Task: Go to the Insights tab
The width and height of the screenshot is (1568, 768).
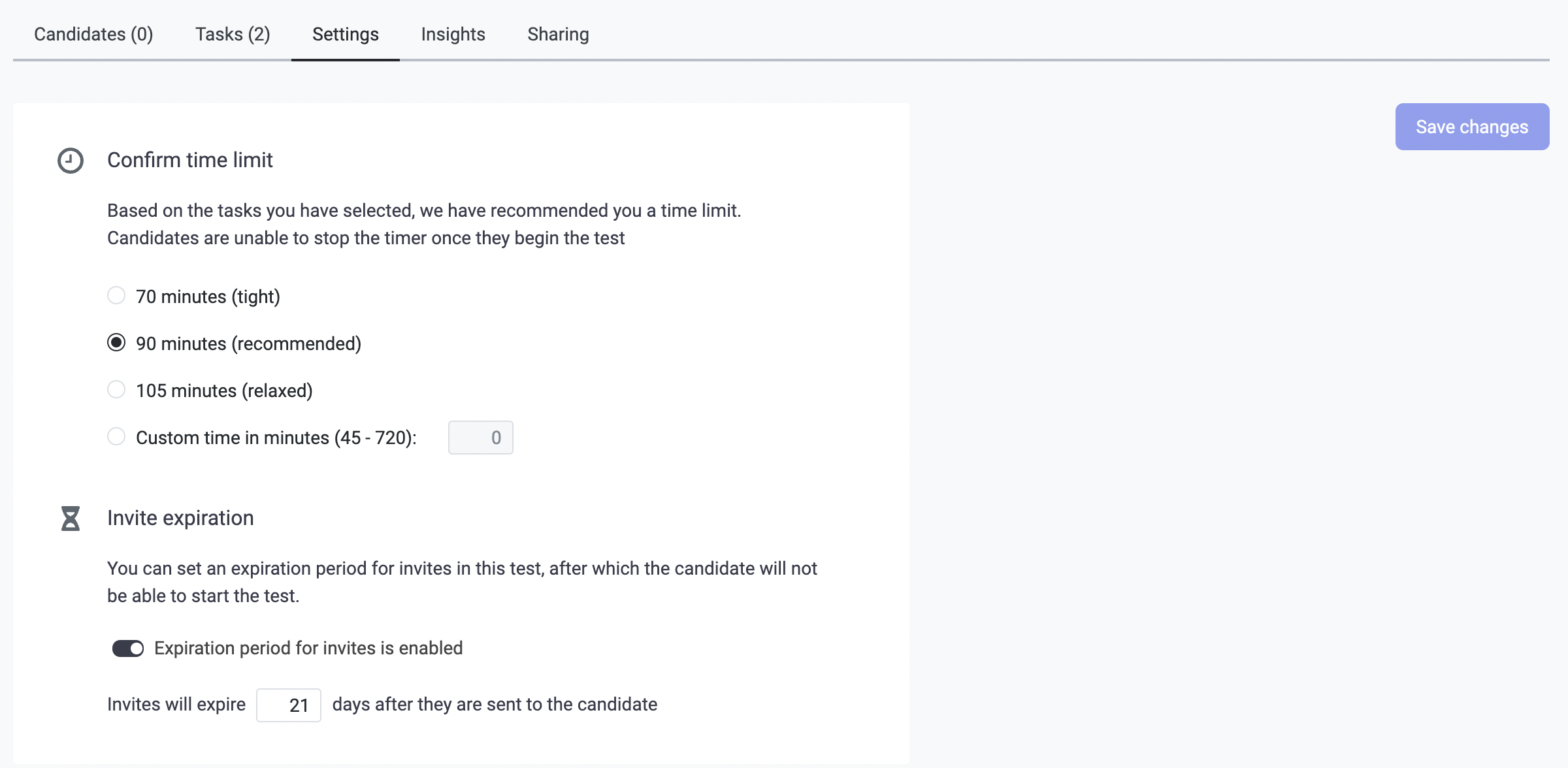Action: 453,34
